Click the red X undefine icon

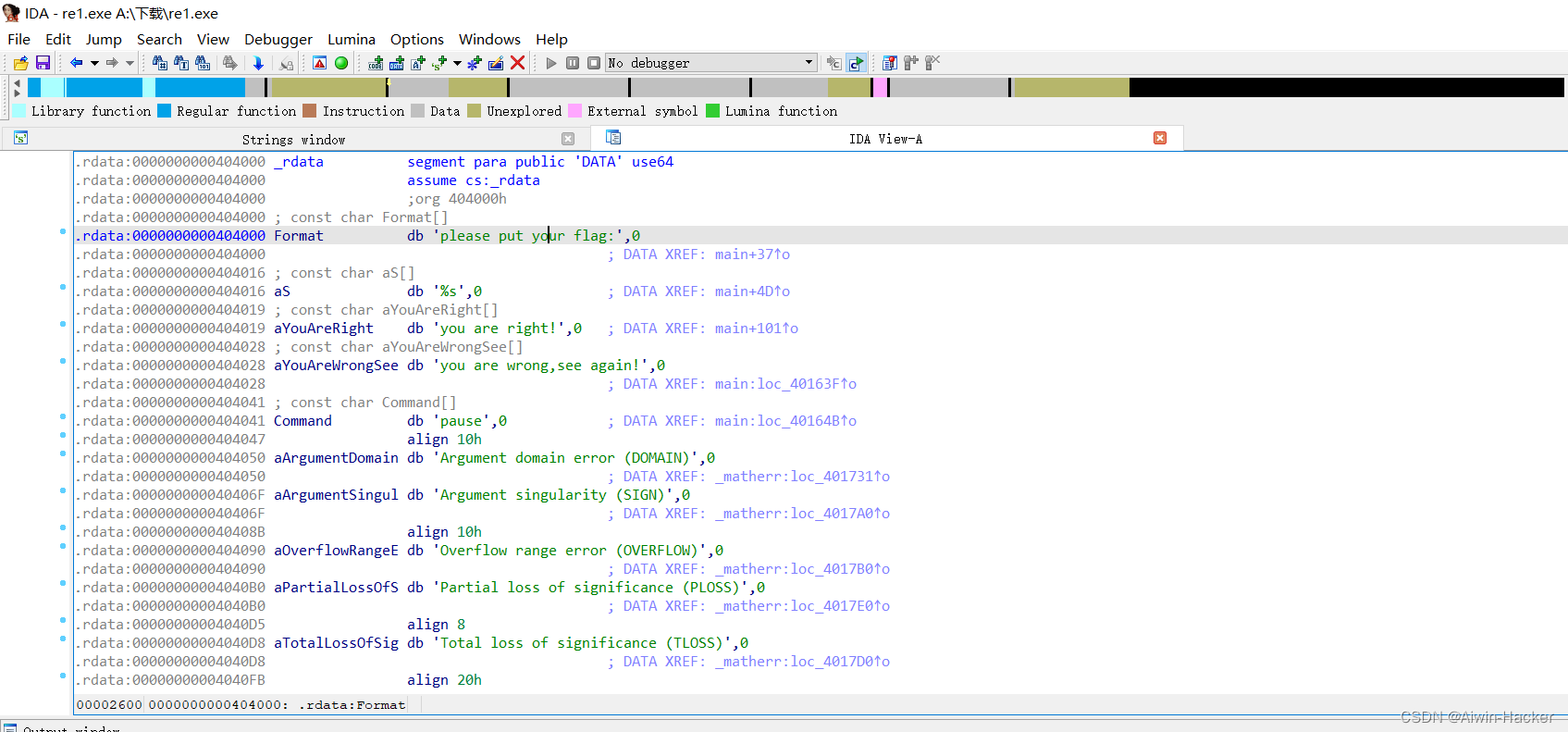[518, 63]
